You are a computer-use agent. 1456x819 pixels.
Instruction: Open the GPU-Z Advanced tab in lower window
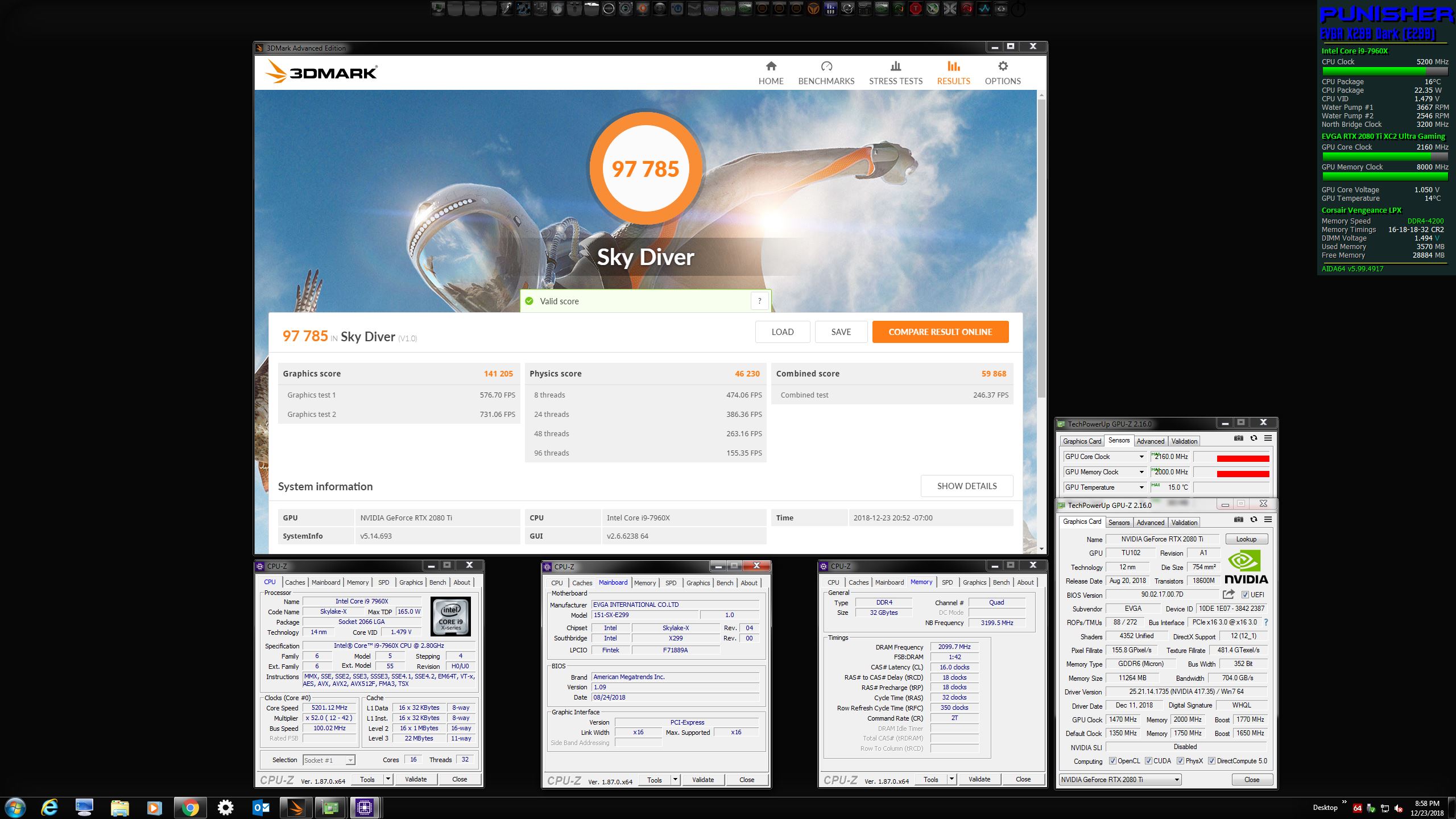coord(1150,523)
